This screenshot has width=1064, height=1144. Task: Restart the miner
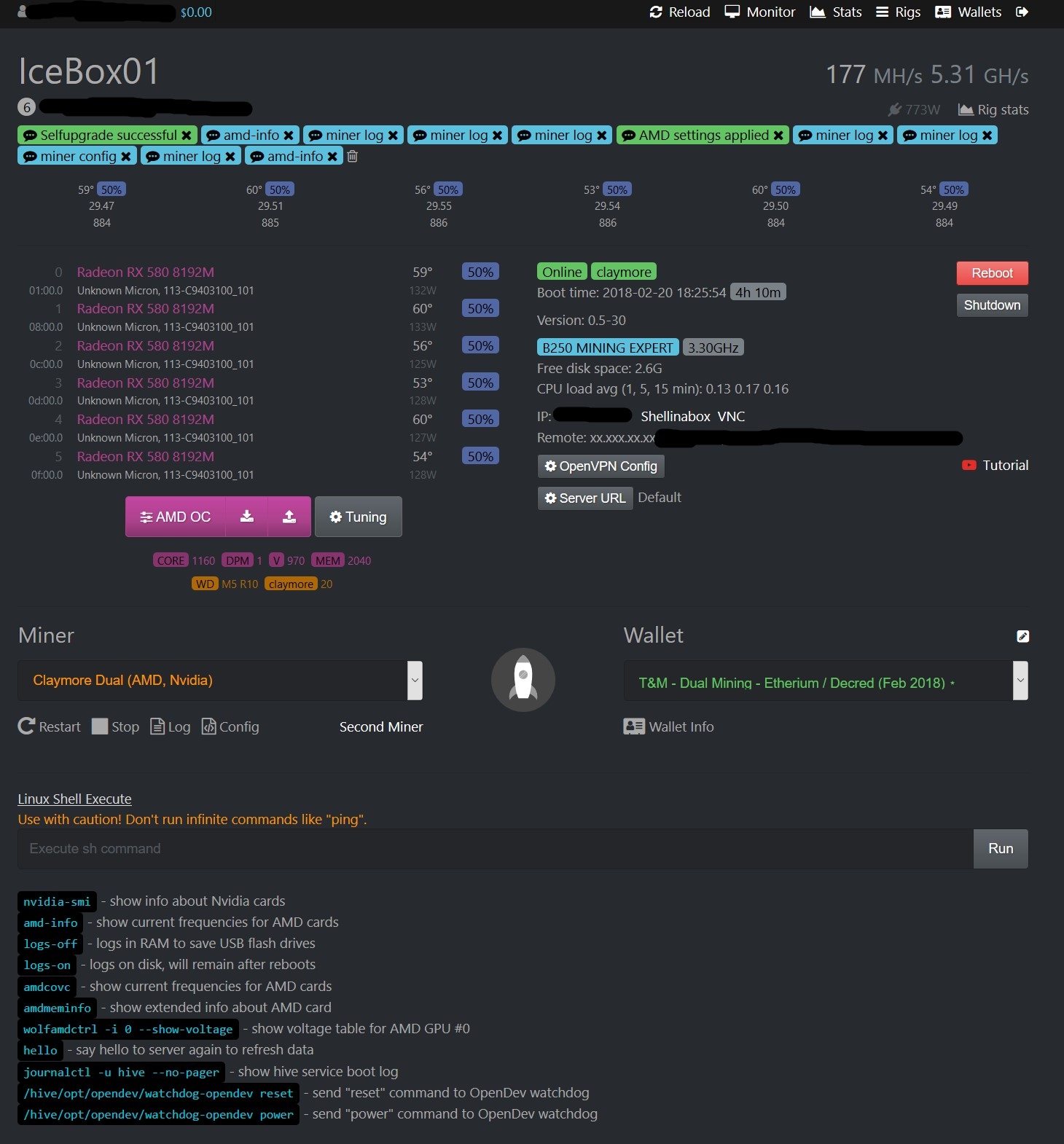(x=50, y=726)
